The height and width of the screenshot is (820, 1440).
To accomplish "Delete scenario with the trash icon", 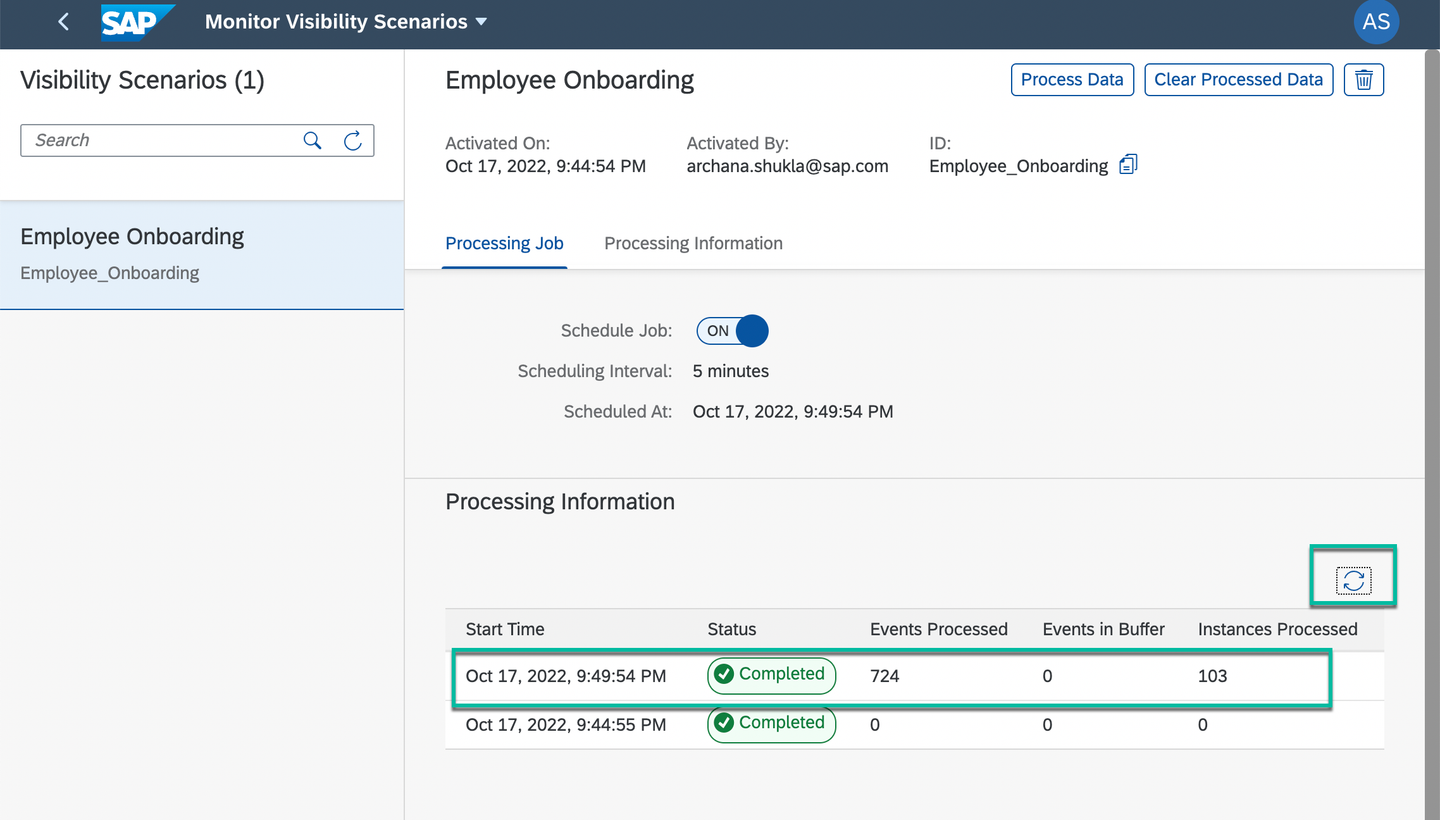I will (1364, 80).
